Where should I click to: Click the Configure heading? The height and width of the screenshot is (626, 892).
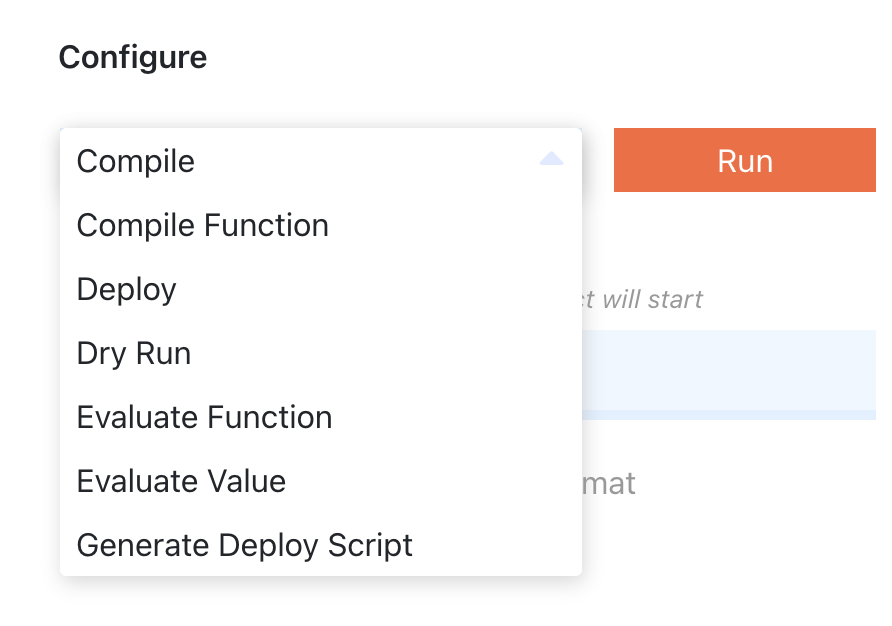coord(133,57)
